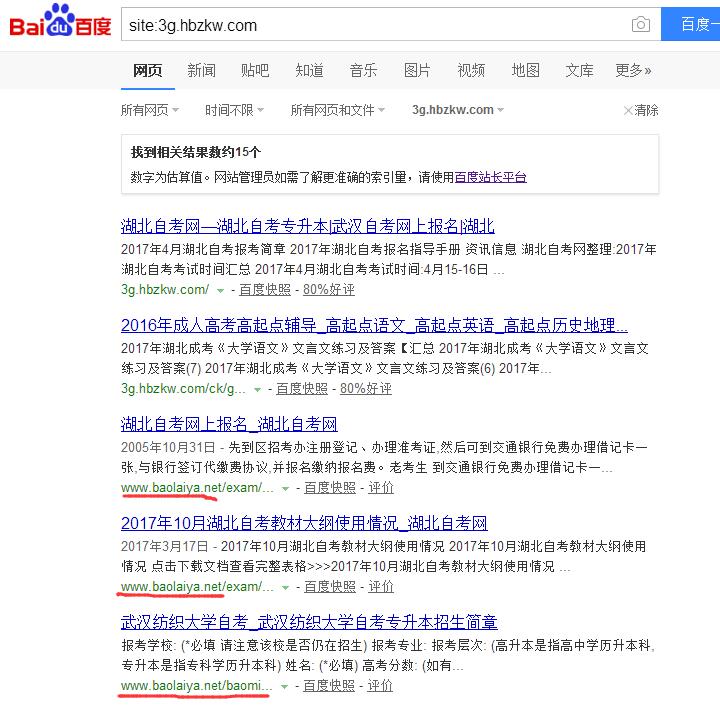Switch to the 视频 tab
The width and height of the screenshot is (720, 706).
471,70
